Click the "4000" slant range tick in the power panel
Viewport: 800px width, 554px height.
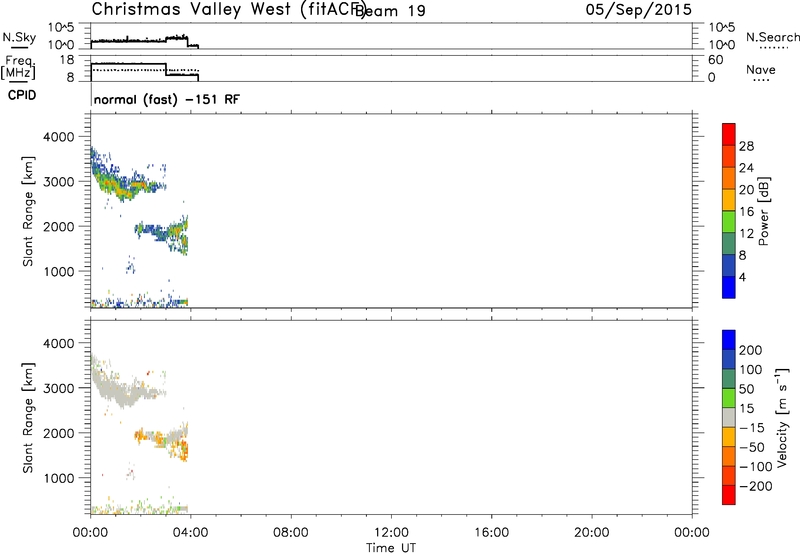(59, 137)
